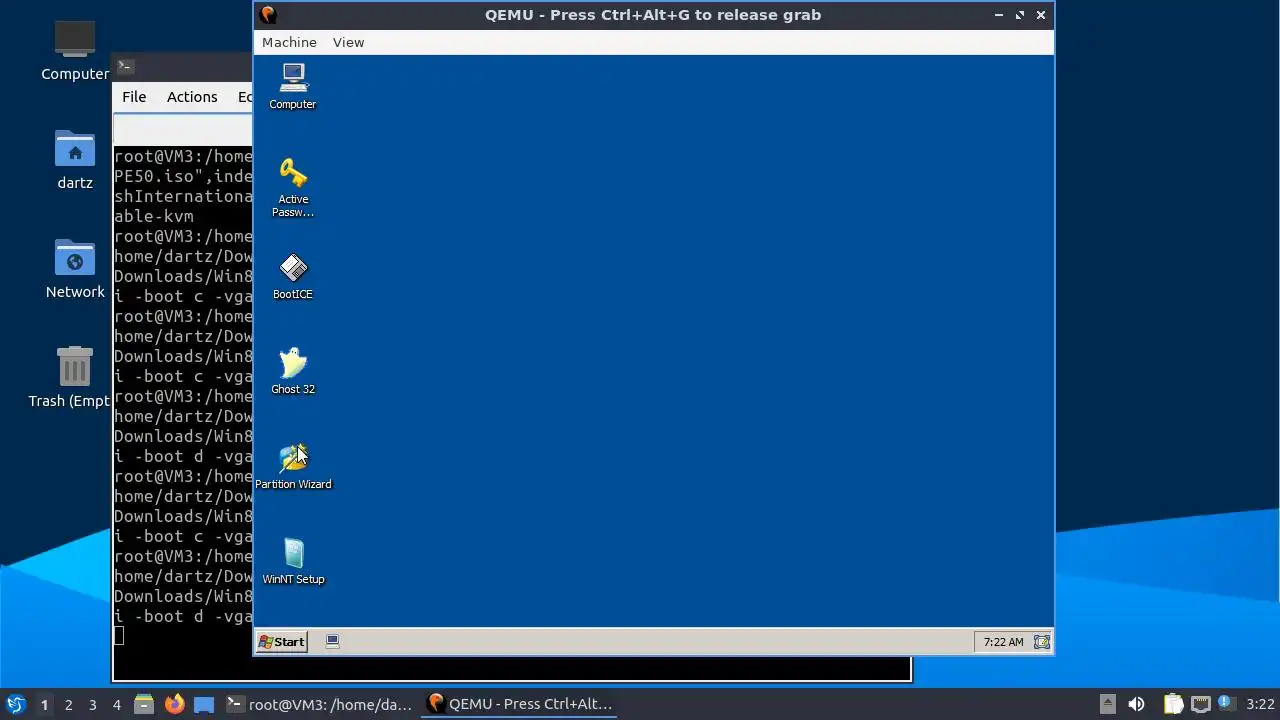Switch to workspace 2
1280x720 pixels.
68,704
